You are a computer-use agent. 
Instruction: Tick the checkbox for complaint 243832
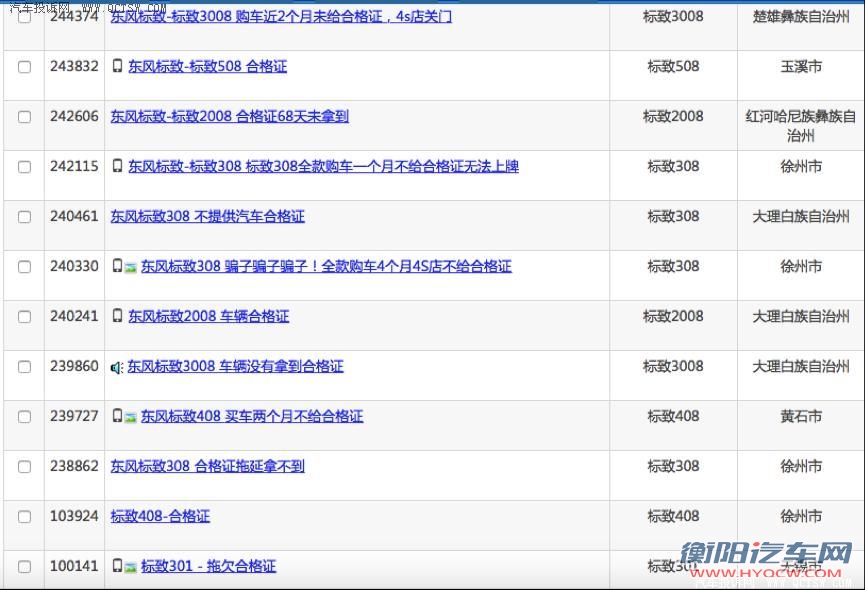coord(24,67)
